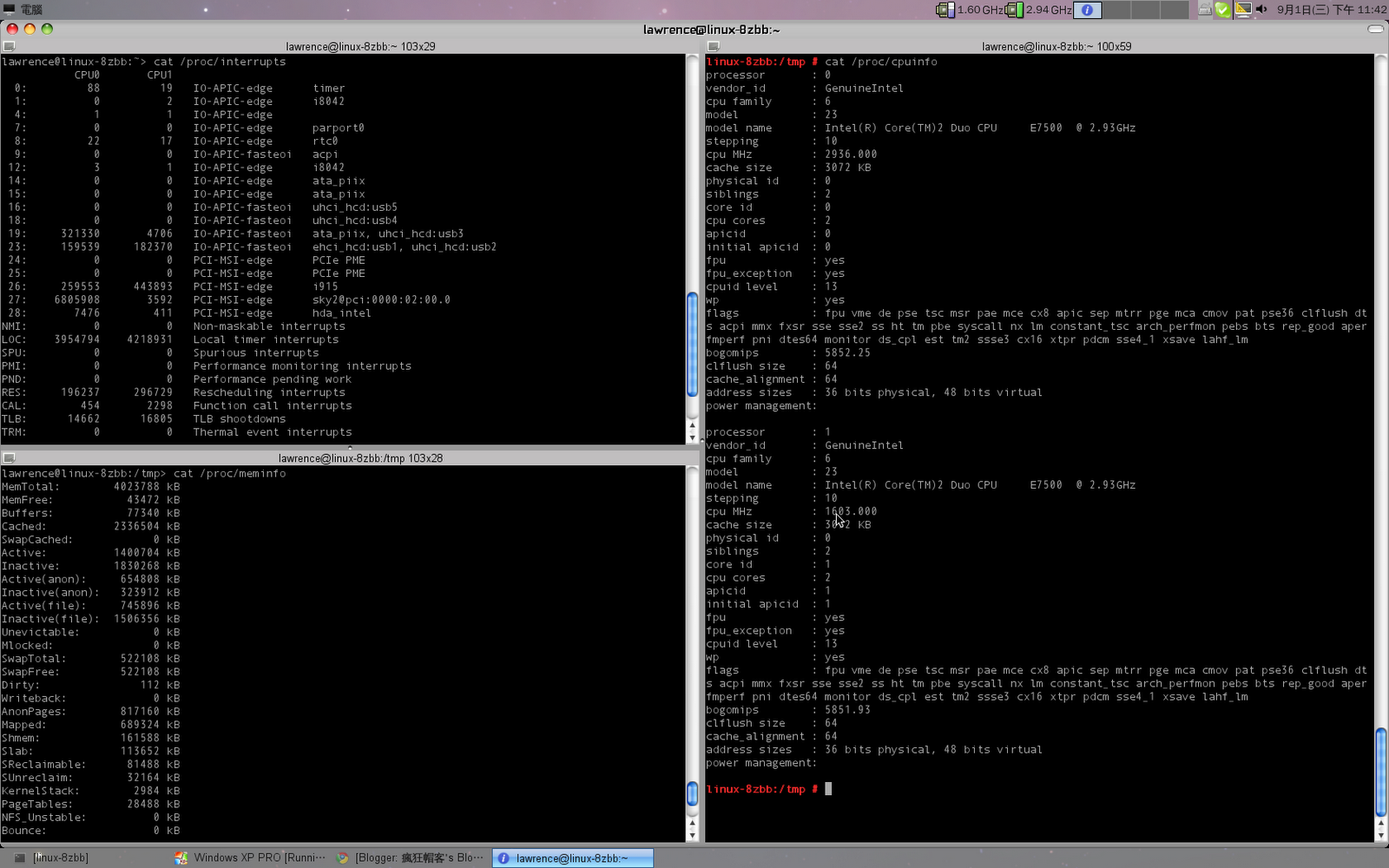Click the cpu MHz value 2936.000

click(851, 154)
